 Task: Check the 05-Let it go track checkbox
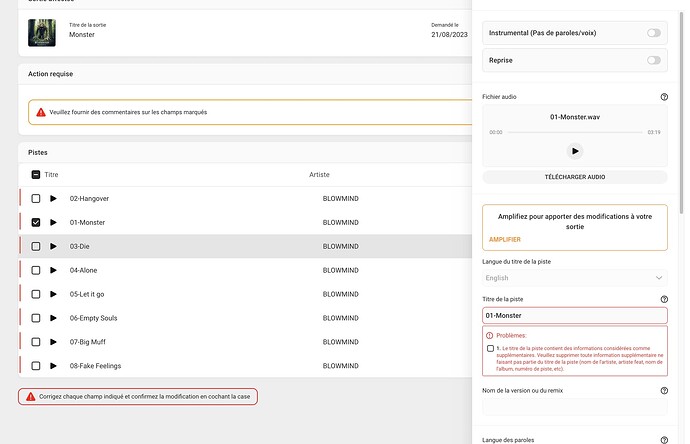pos(36,294)
